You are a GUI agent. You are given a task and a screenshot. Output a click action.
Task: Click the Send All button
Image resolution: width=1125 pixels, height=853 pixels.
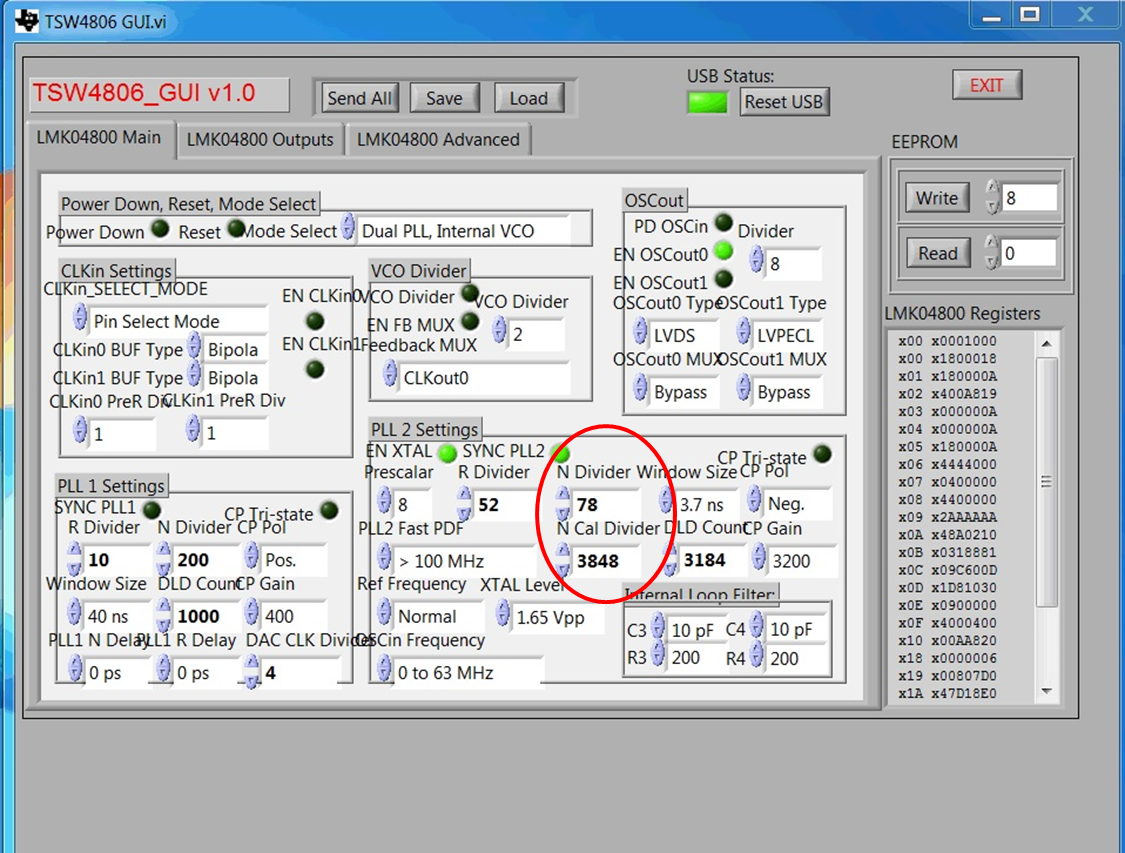[359, 98]
